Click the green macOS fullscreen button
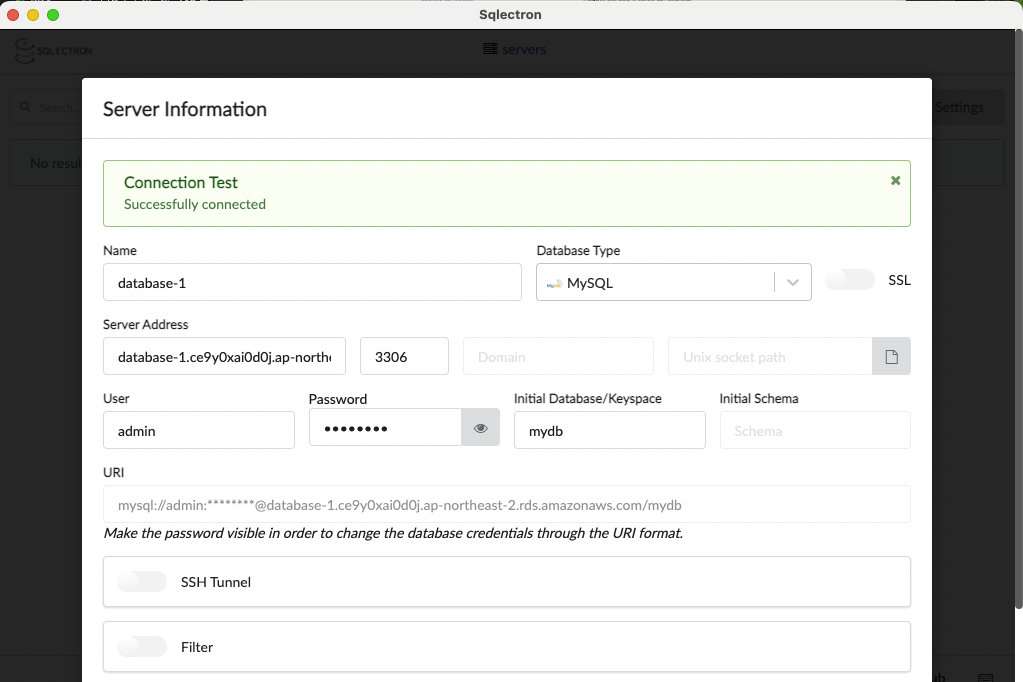 [x=53, y=15]
